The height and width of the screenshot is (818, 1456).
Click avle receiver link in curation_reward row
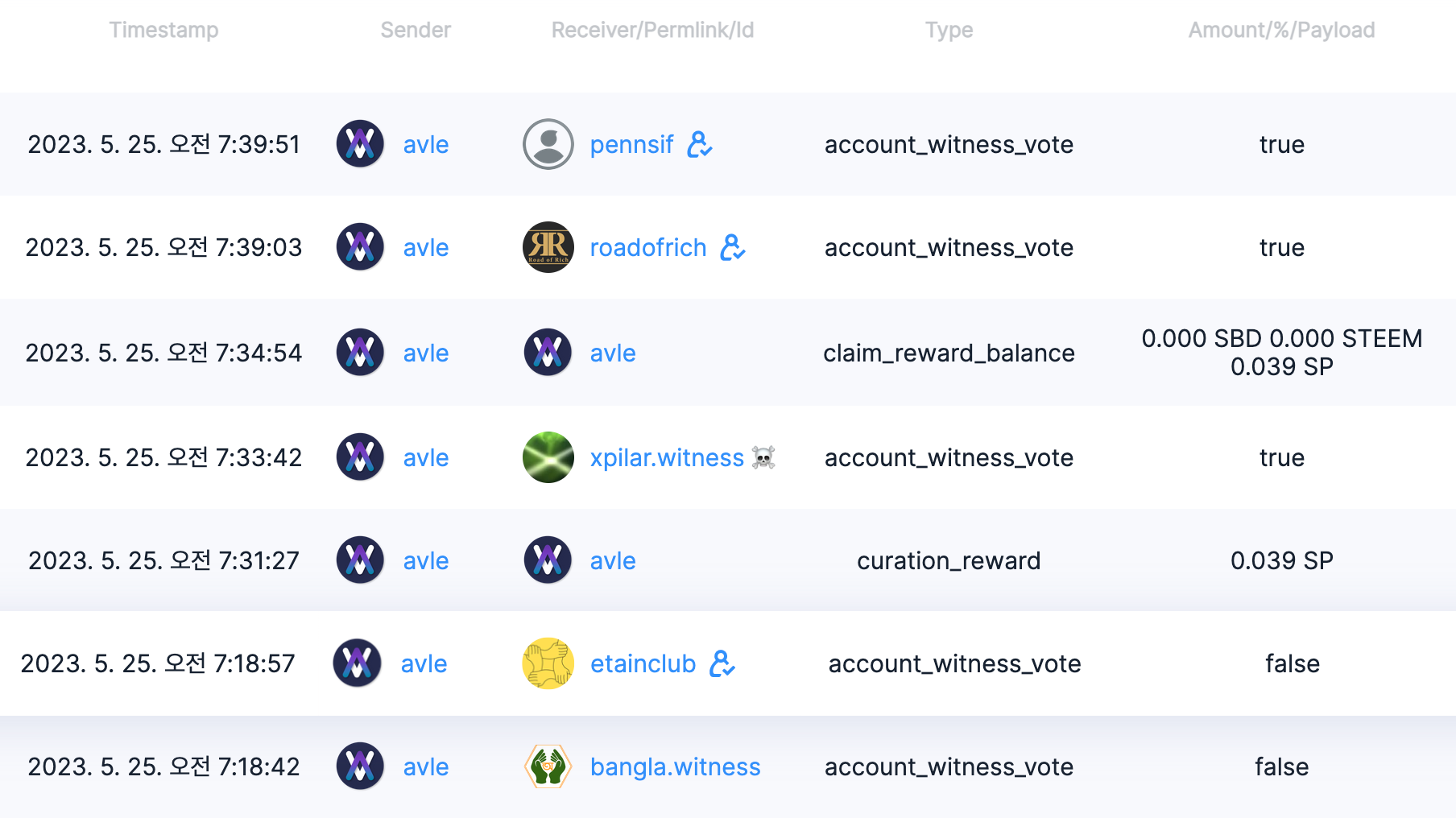tap(613, 561)
